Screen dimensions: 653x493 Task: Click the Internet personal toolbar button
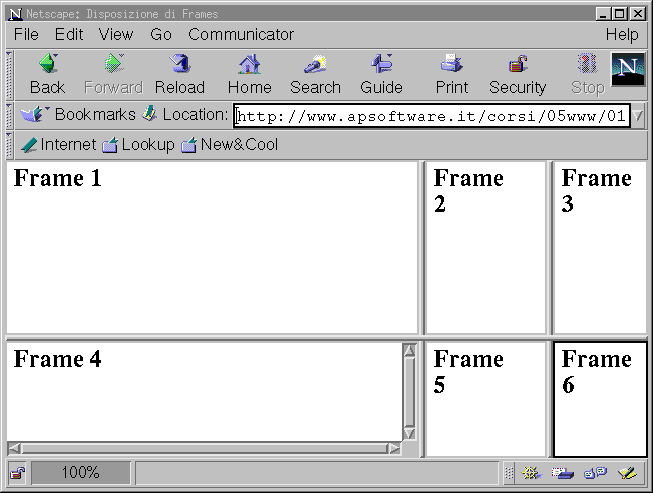58,145
